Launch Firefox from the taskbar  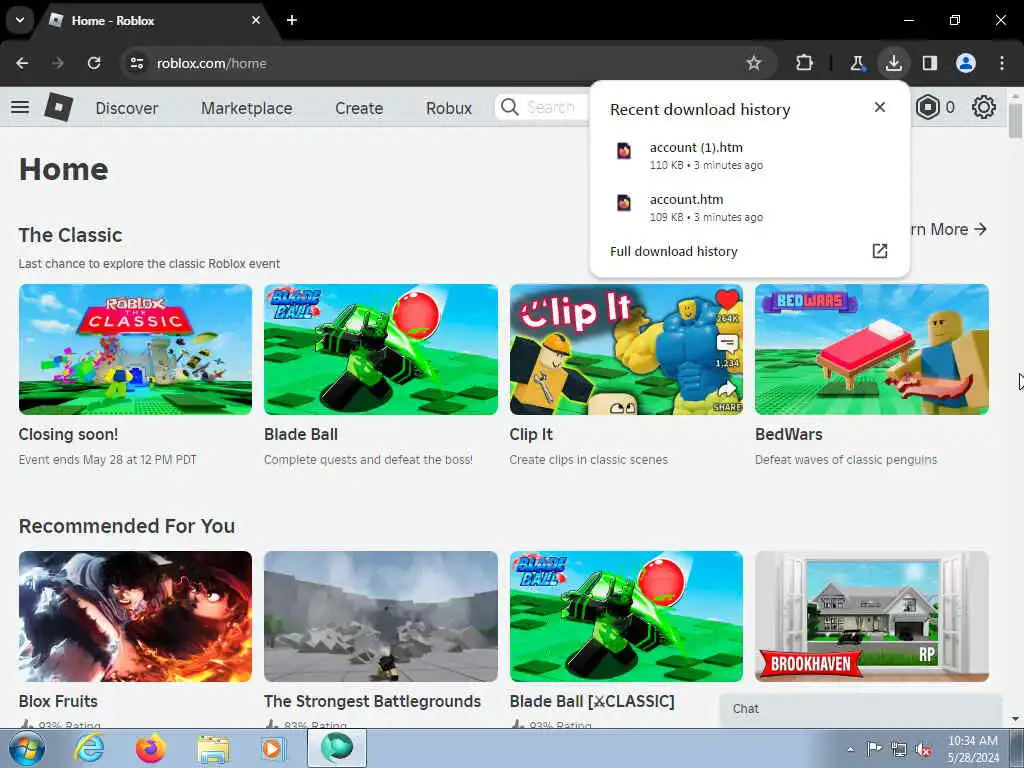click(x=150, y=748)
